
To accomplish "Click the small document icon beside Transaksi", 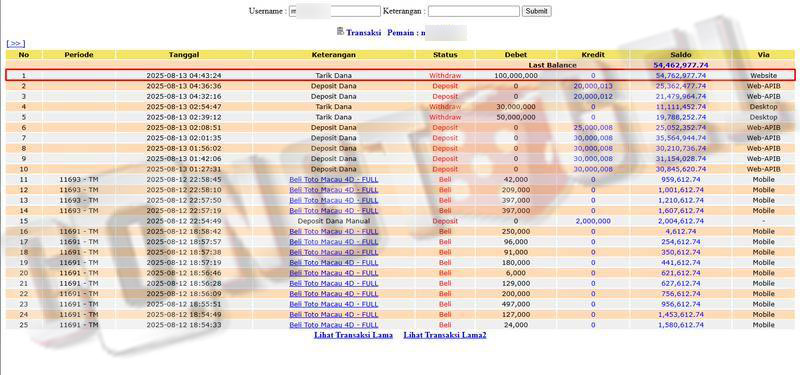I will pyautogui.click(x=340, y=32).
